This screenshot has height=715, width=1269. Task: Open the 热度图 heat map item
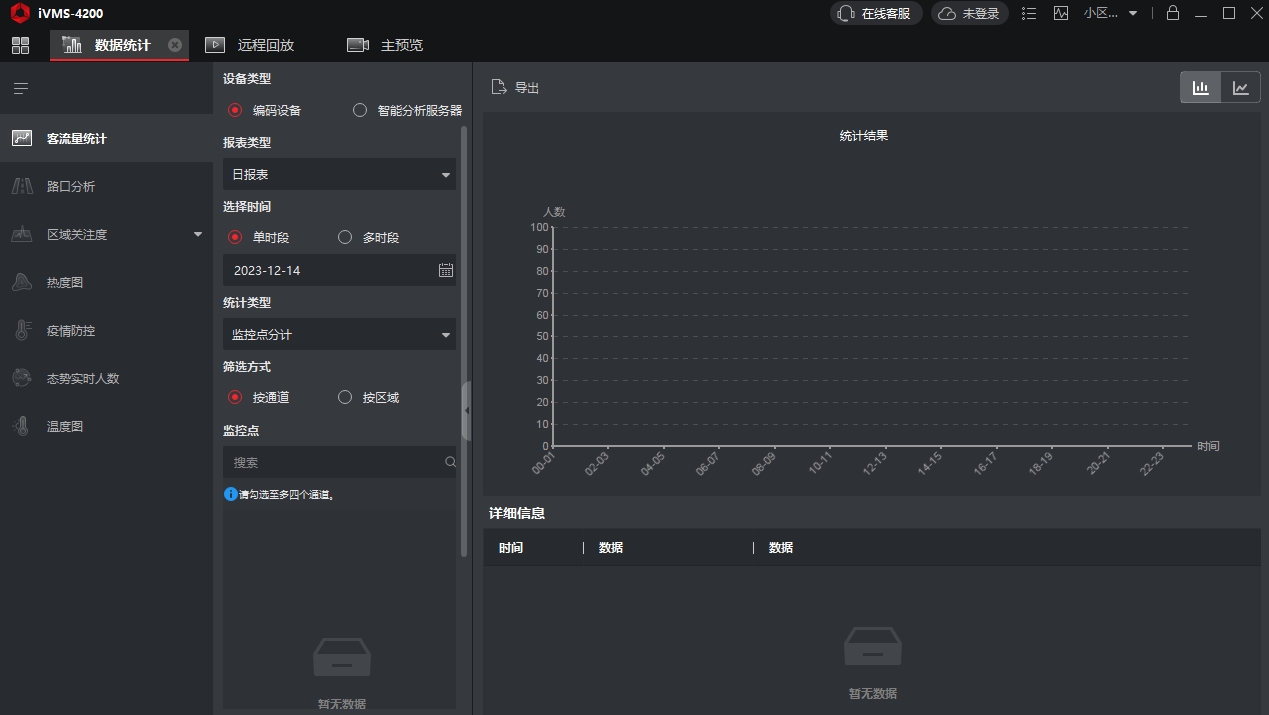65,283
